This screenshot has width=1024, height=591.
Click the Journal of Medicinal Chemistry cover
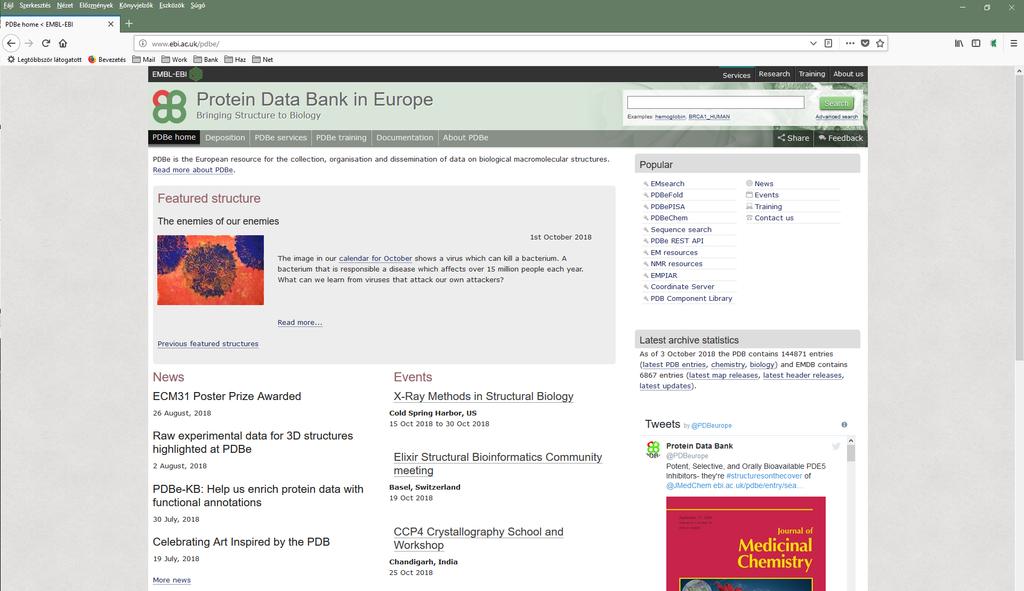(746, 543)
